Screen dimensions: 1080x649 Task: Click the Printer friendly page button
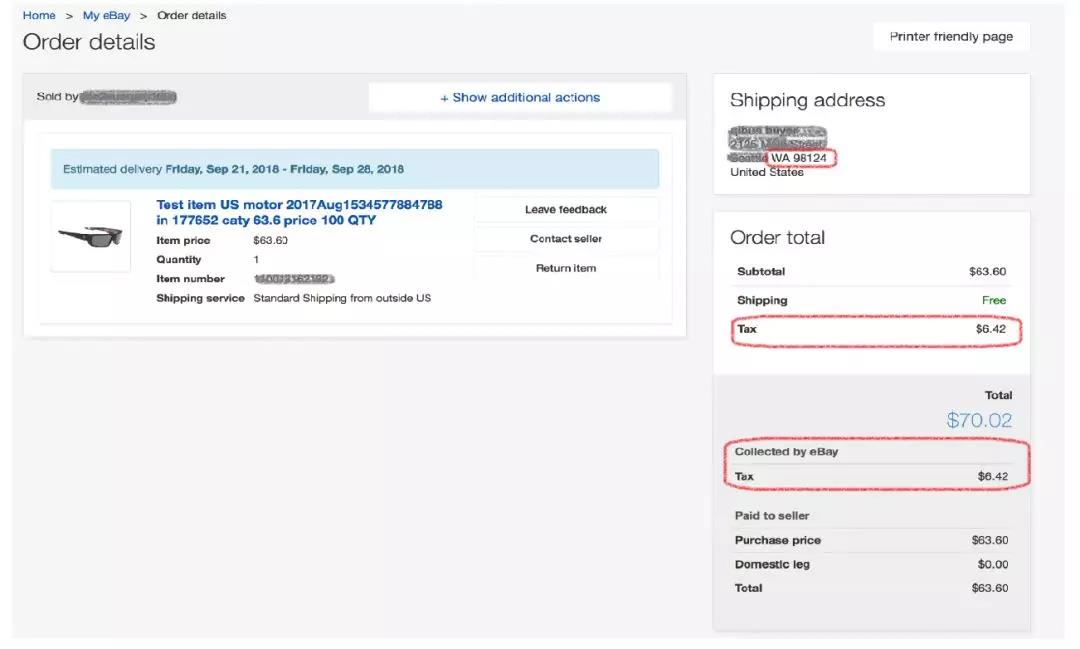(950, 36)
